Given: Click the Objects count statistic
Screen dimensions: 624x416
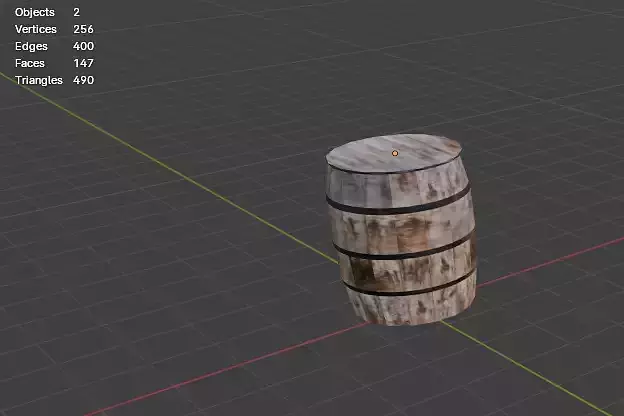Looking at the screenshot, I should 47,12.
